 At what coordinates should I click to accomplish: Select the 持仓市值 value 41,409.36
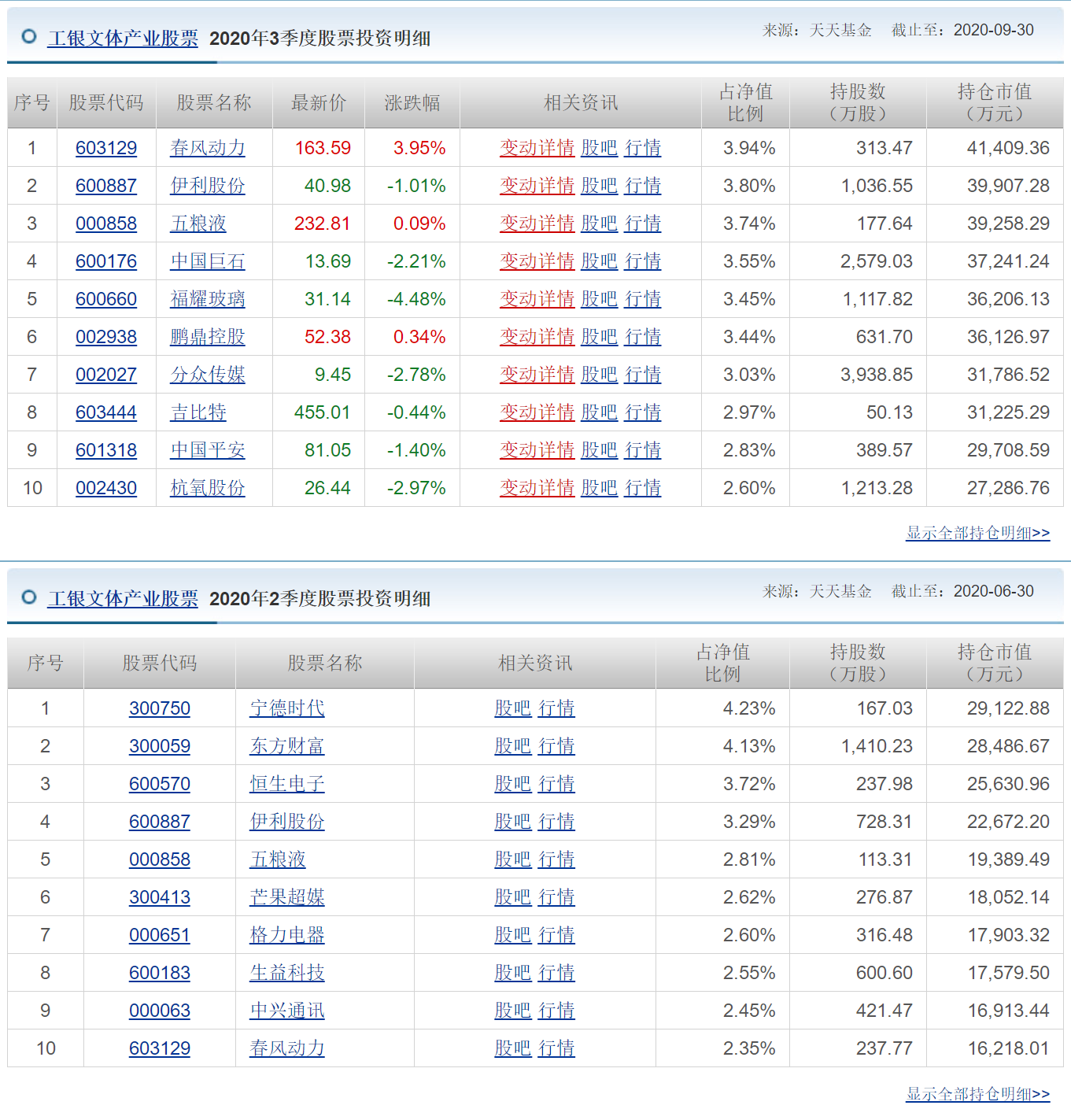tap(1008, 148)
